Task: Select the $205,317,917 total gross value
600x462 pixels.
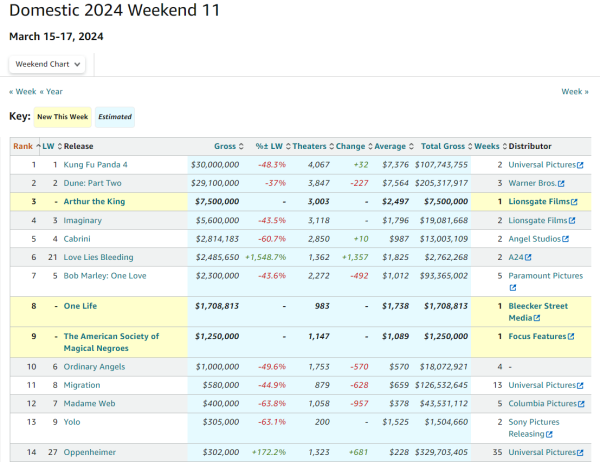Action: [x=441, y=183]
